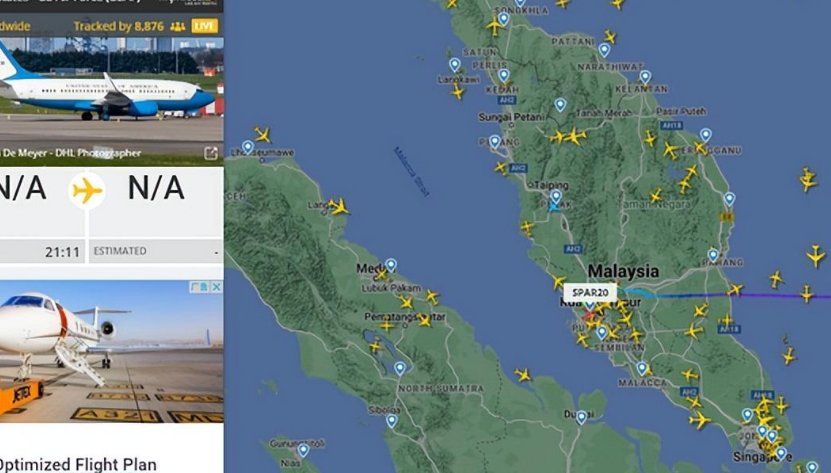Select the plane icon in Malacca Strait near Dumai
Image resolution: width=831 pixels, height=473 pixels.
[x=523, y=375]
